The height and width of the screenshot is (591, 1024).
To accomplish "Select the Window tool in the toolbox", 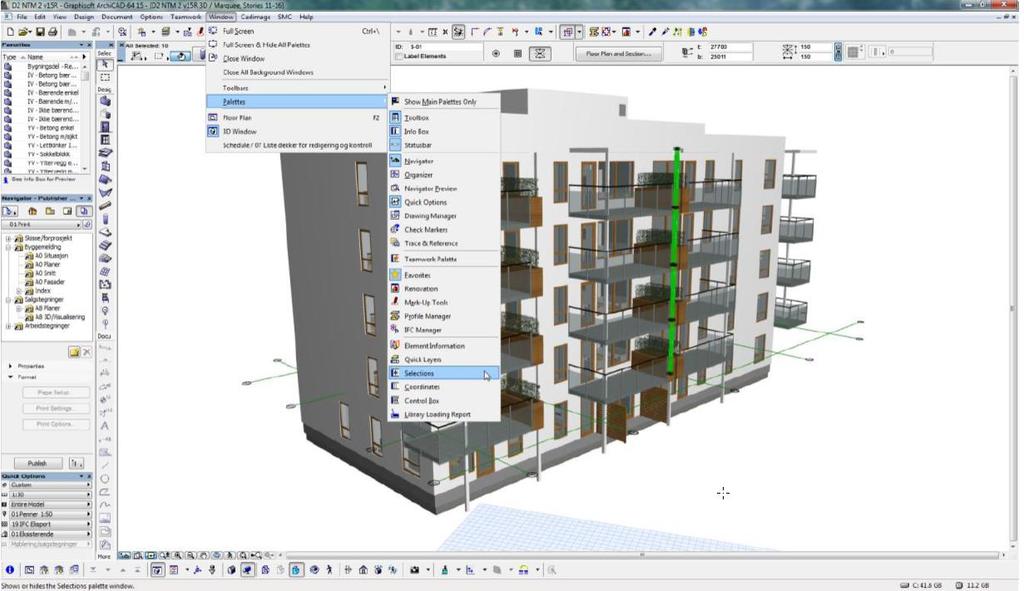I will [104, 140].
